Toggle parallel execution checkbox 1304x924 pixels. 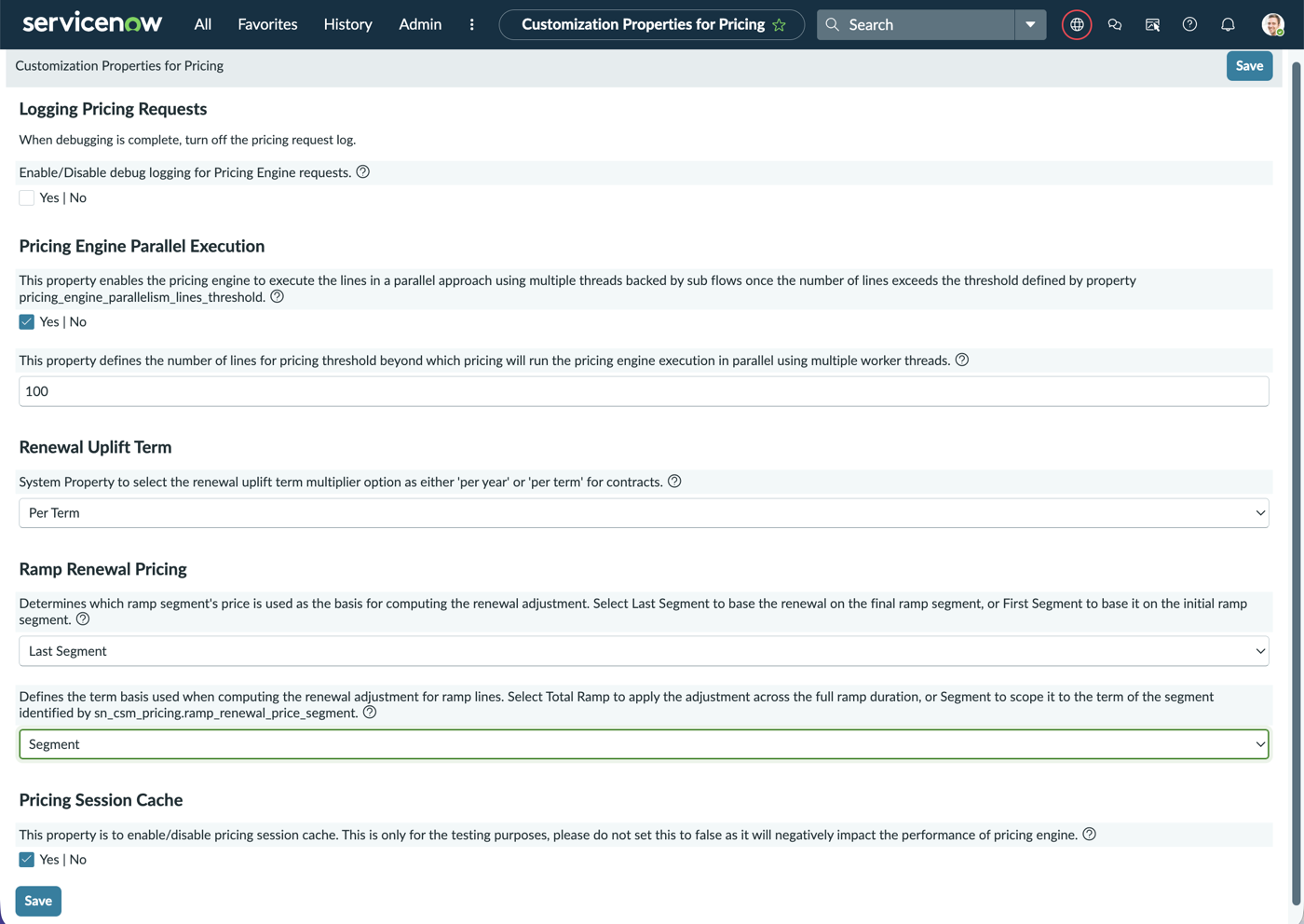point(27,321)
